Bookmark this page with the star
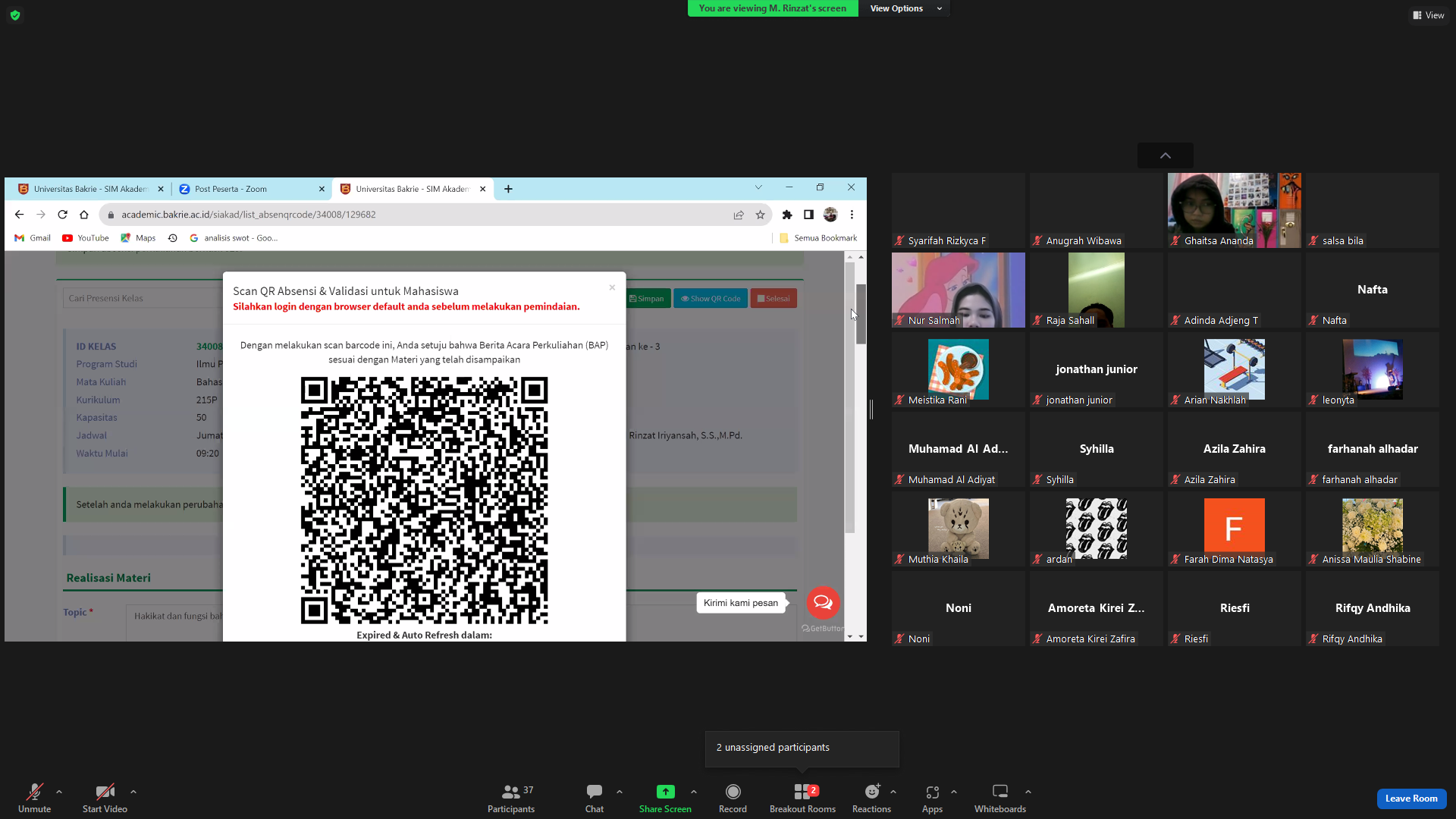This screenshot has height=819, width=1456. [x=760, y=215]
